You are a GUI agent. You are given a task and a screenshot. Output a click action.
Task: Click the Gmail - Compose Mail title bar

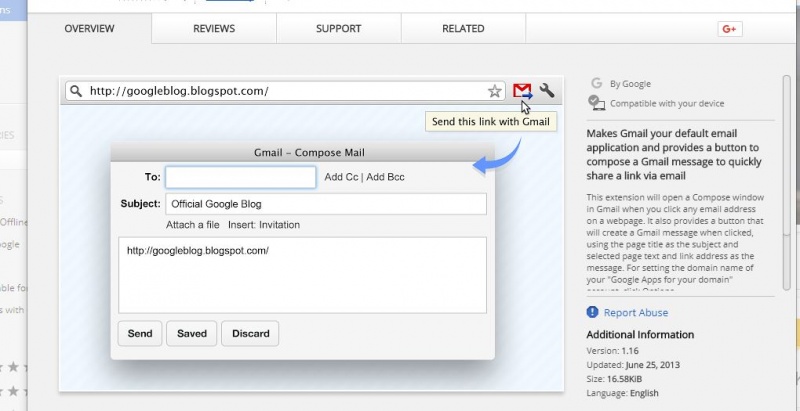tap(303, 152)
